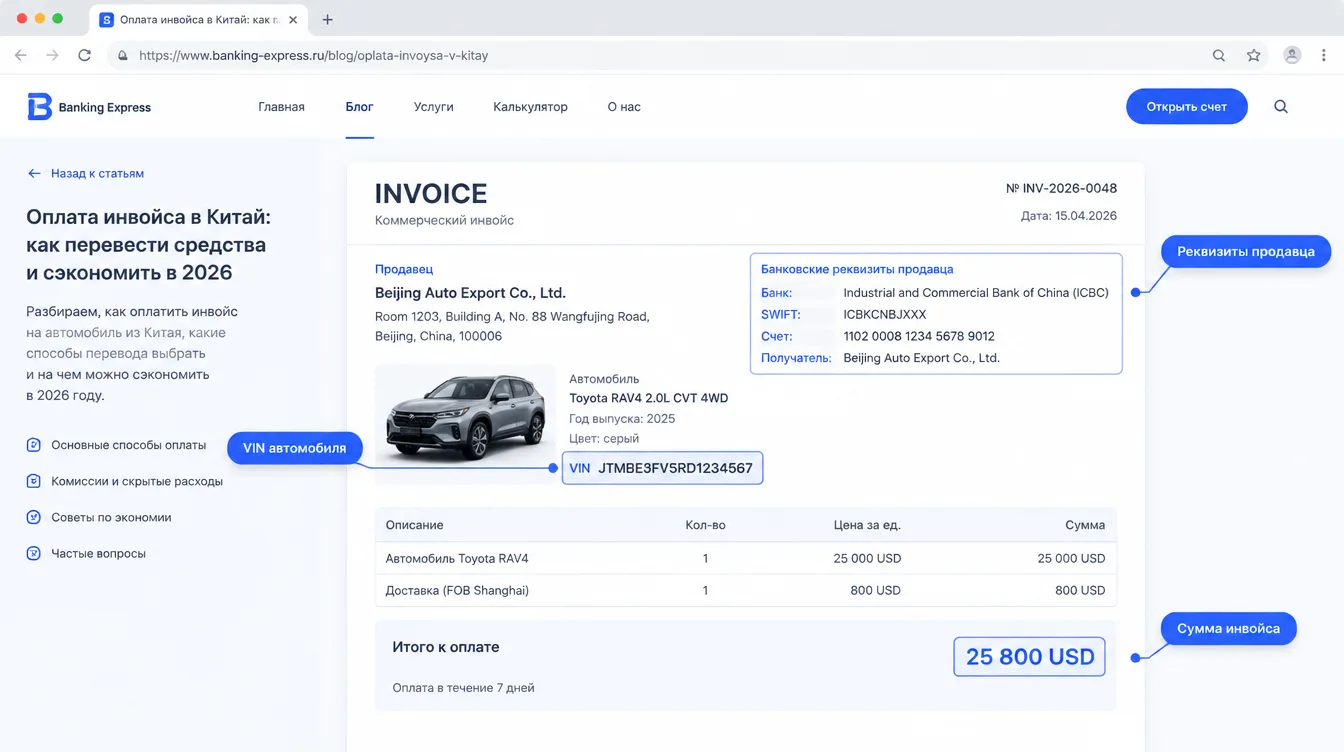1344x752 pixels.
Task: Open the site search magnifier icon
Action: [1281, 107]
